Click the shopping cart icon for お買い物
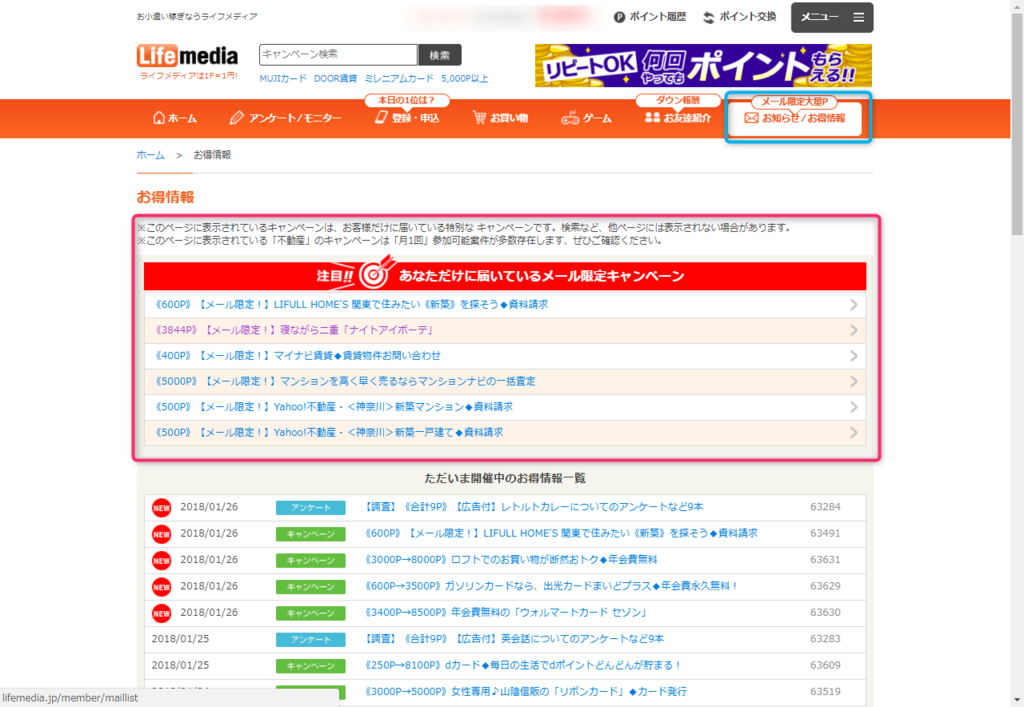Screen dimensions: 1024x707 pyautogui.click(x=479, y=118)
